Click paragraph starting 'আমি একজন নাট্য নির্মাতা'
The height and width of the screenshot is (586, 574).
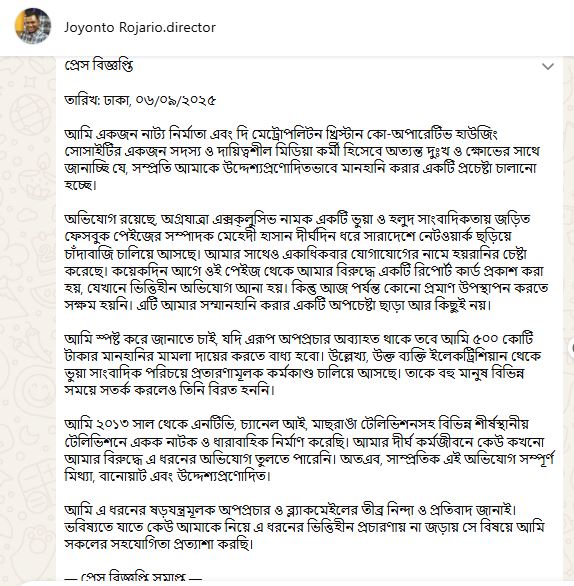[302, 159]
